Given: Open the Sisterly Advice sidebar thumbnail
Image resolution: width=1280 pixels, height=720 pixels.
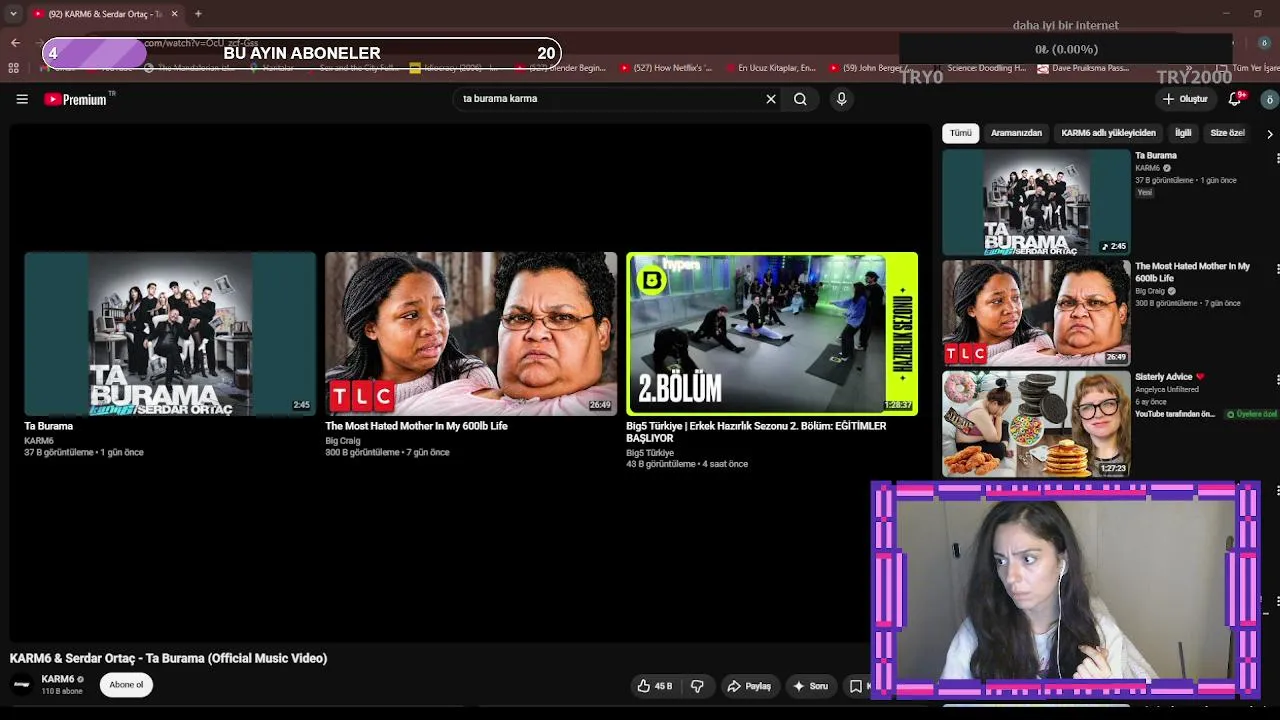Looking at the screenshot, I should 1036,424.
